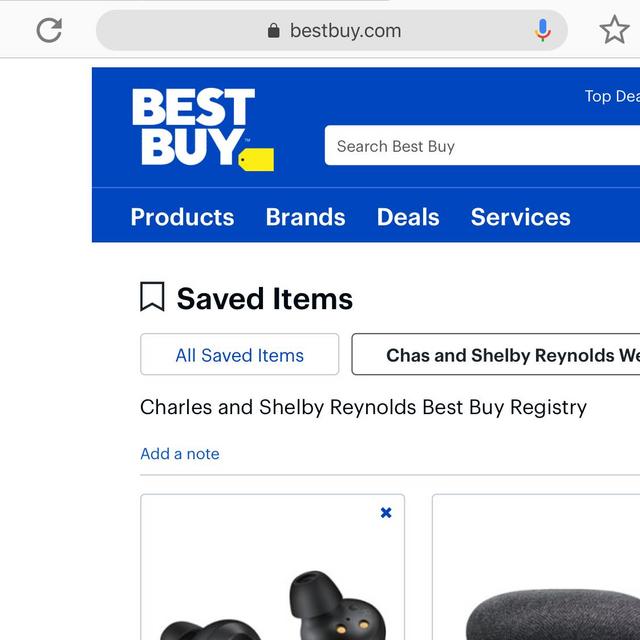Click the Best Buy logo

pos(201,129)
